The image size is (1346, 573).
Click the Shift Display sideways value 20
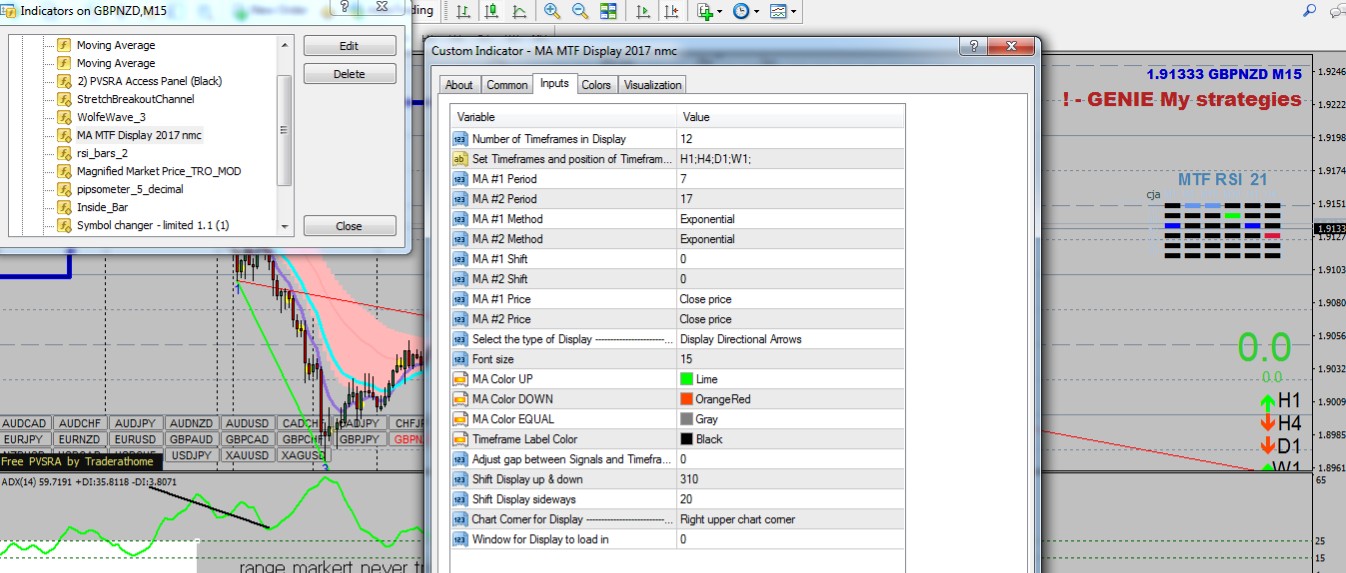coord(790,499)
